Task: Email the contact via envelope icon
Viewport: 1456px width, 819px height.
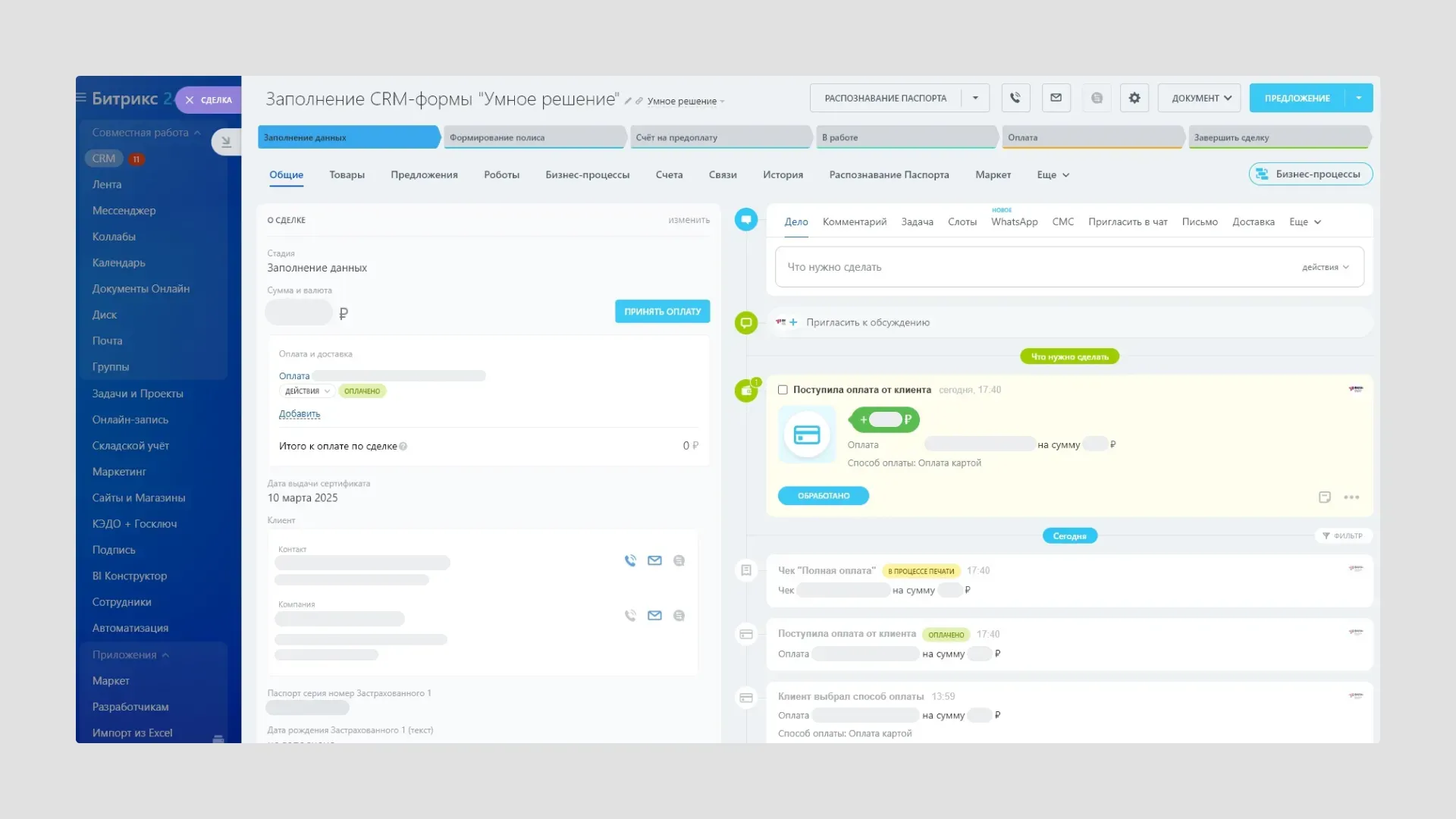Action: 654,560
